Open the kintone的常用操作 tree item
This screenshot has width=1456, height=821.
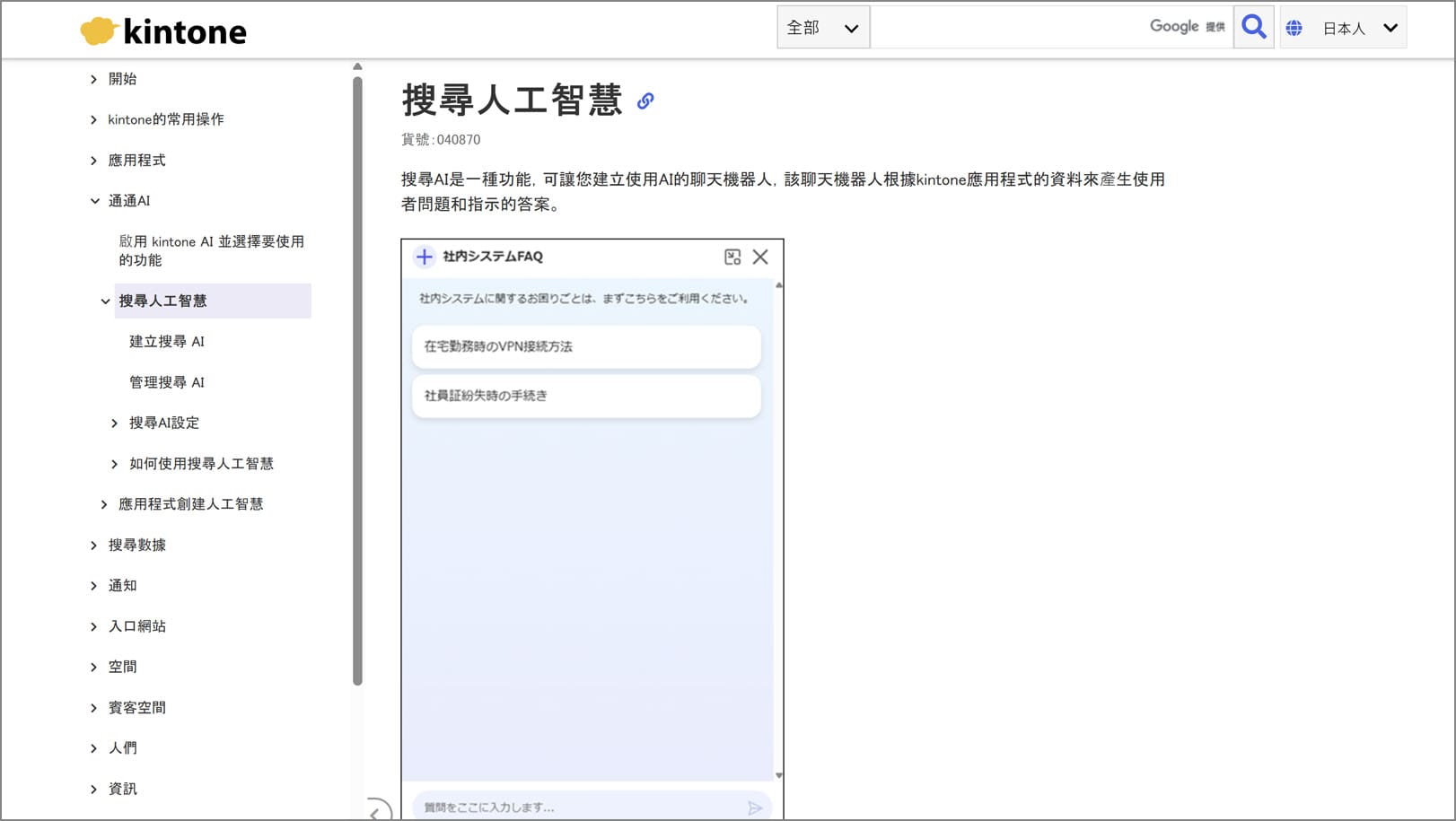166,119
